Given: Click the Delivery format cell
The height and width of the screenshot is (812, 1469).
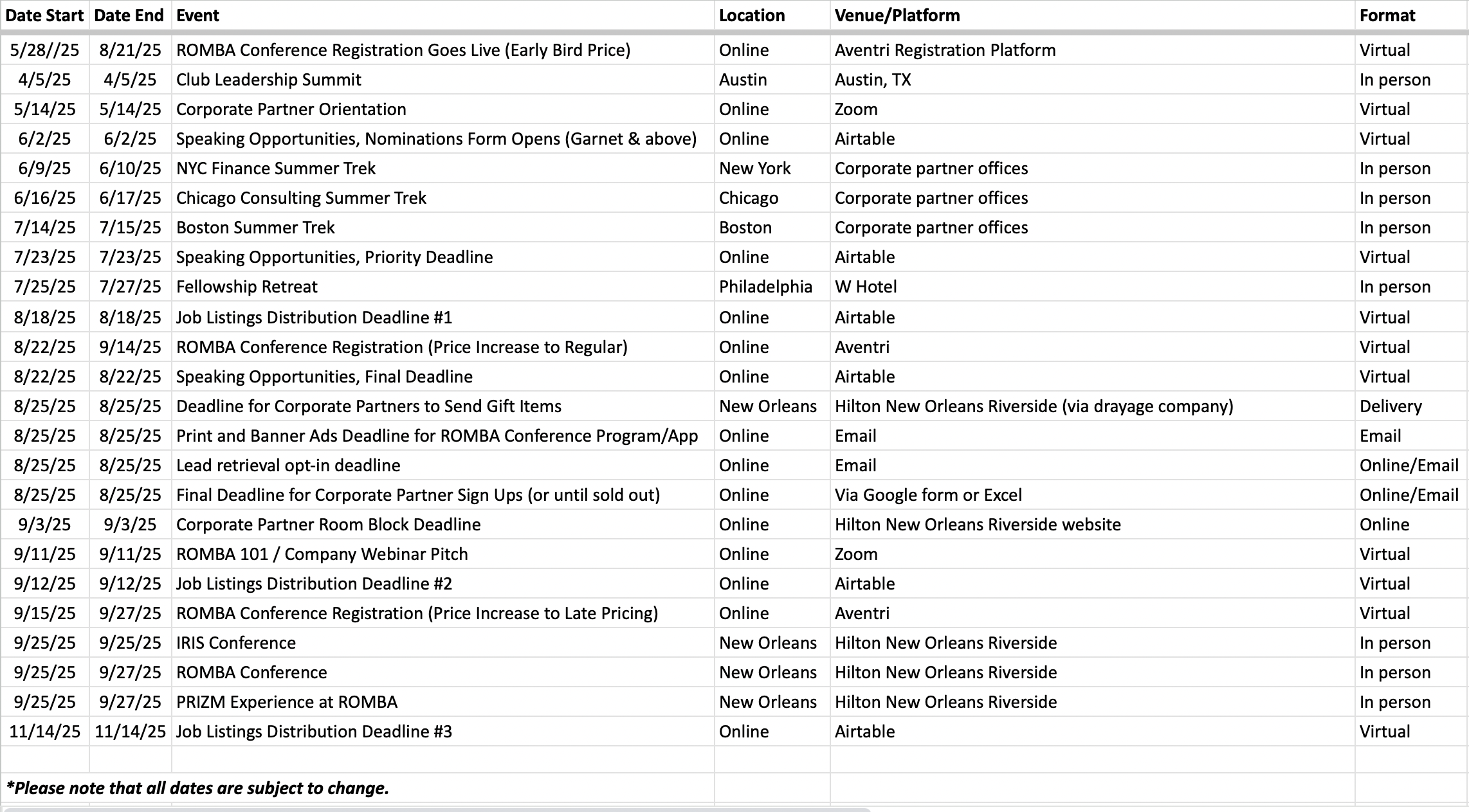Looking at the screenshot, I should pos(1411,406).
